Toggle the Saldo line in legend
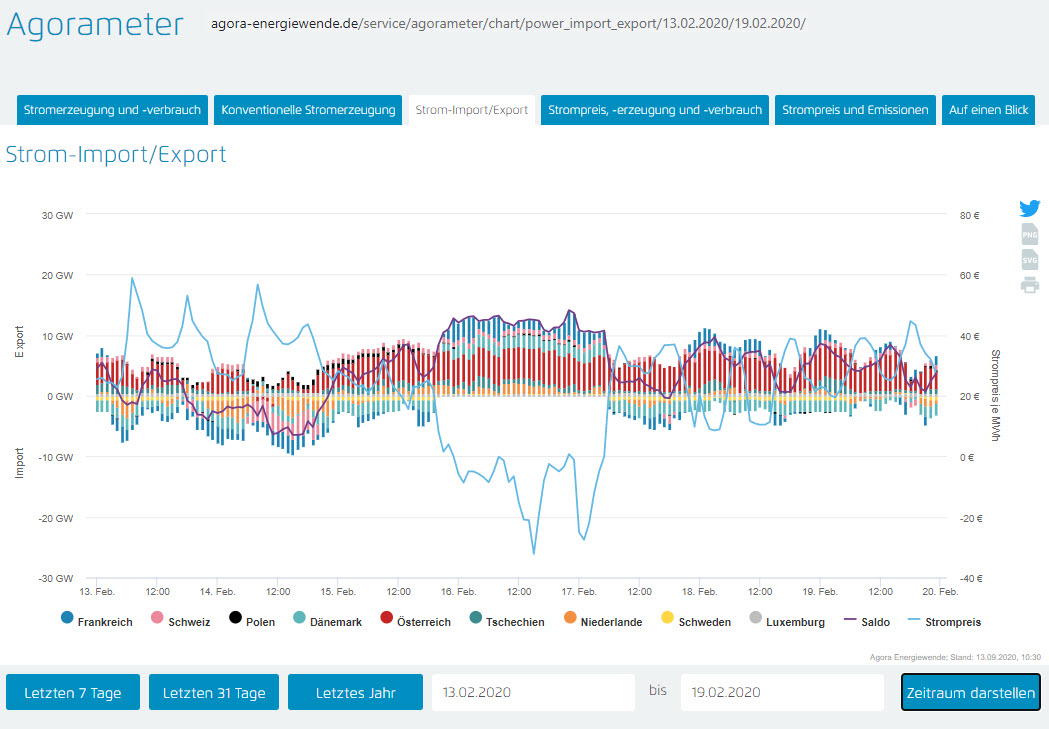1049x729 pixels. (865, 621)
